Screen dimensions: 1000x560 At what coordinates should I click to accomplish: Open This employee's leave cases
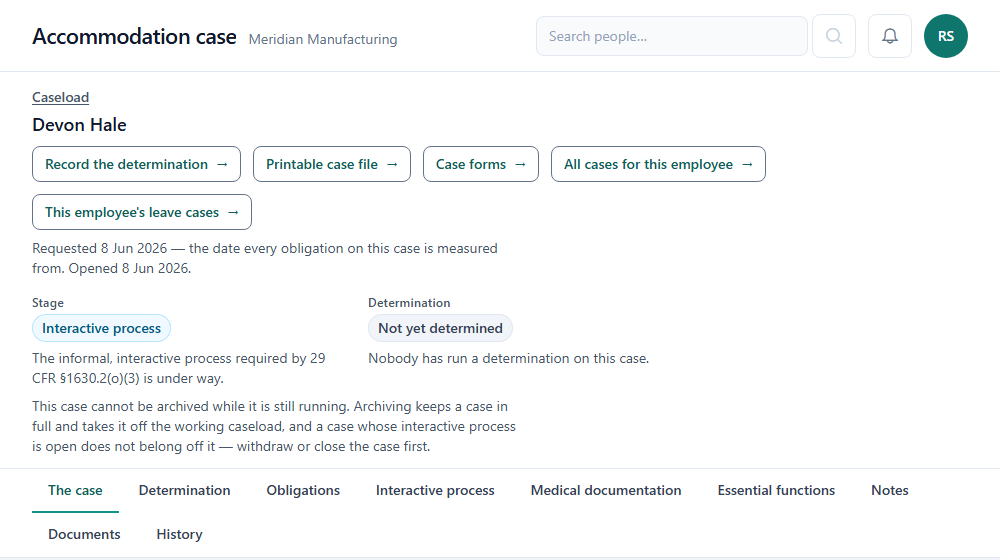(142, 212)
